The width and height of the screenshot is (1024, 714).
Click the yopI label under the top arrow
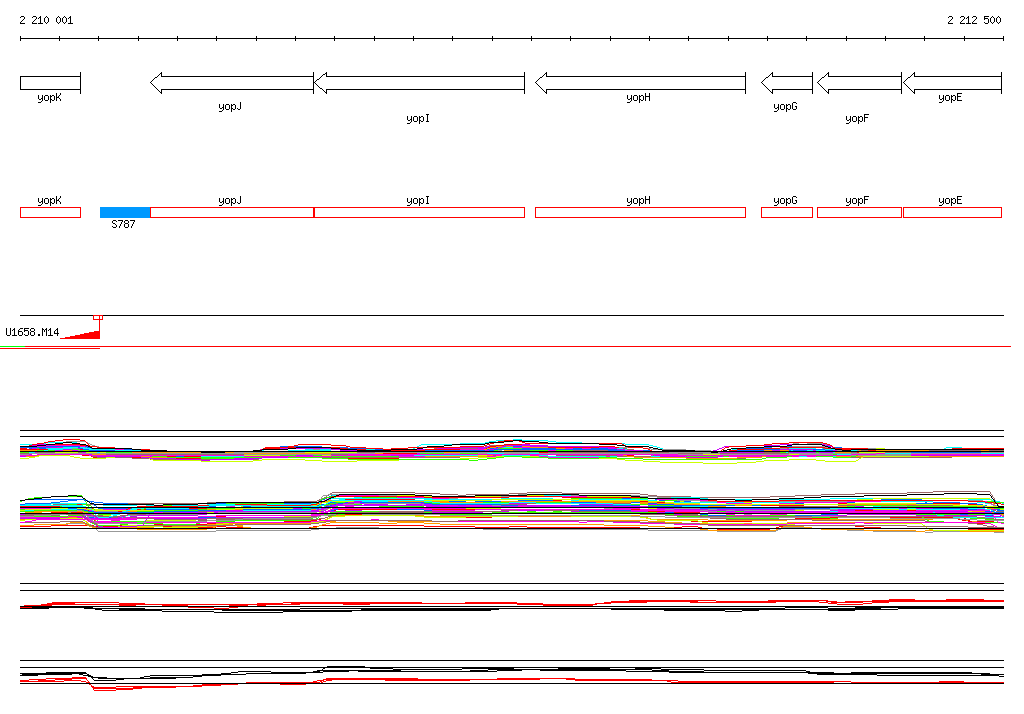(x=418, y=118)
